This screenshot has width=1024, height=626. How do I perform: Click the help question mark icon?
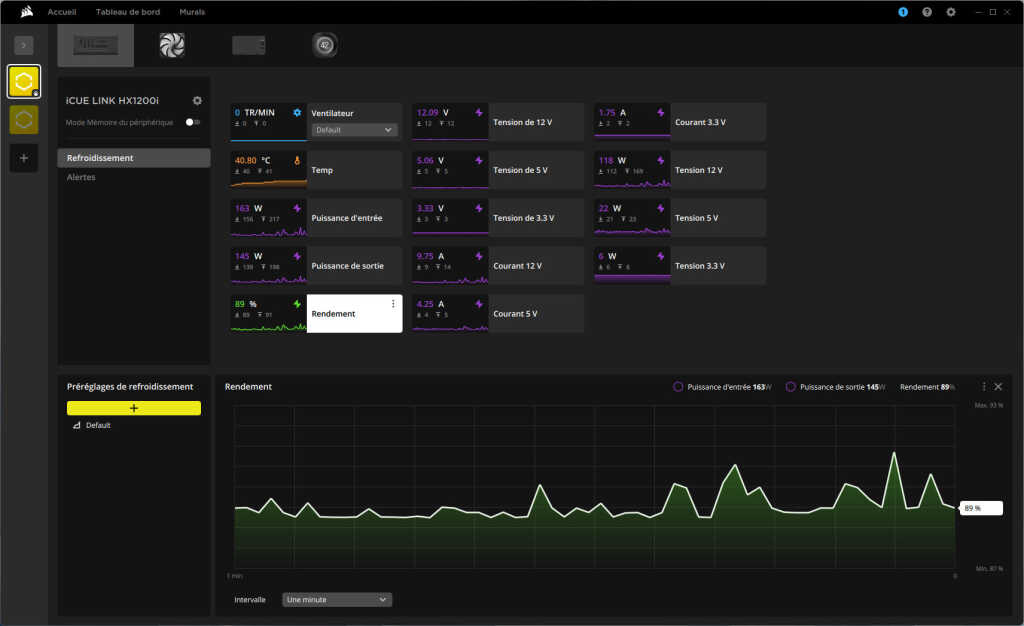pyautogui.click(x=927, y=12)
